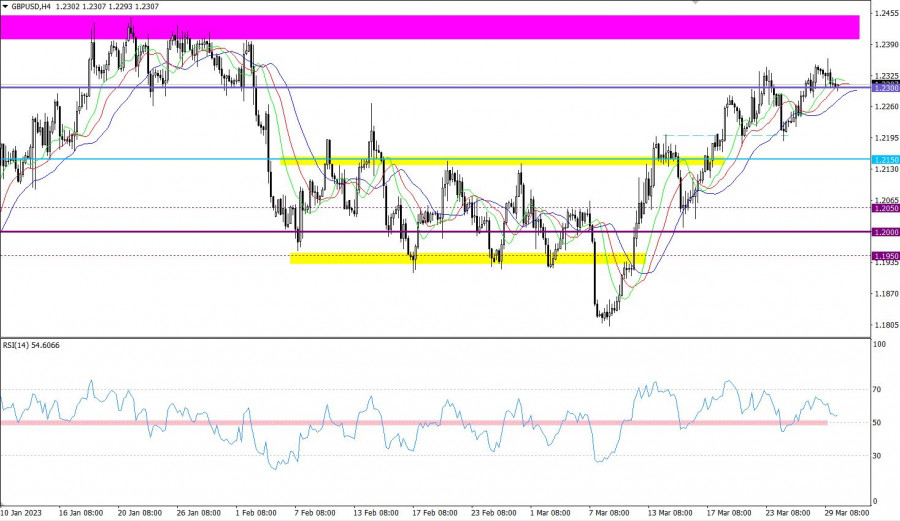900x521 pixels.
Task: Click the 1.2000 purple price label
Action: coord(885,232)
